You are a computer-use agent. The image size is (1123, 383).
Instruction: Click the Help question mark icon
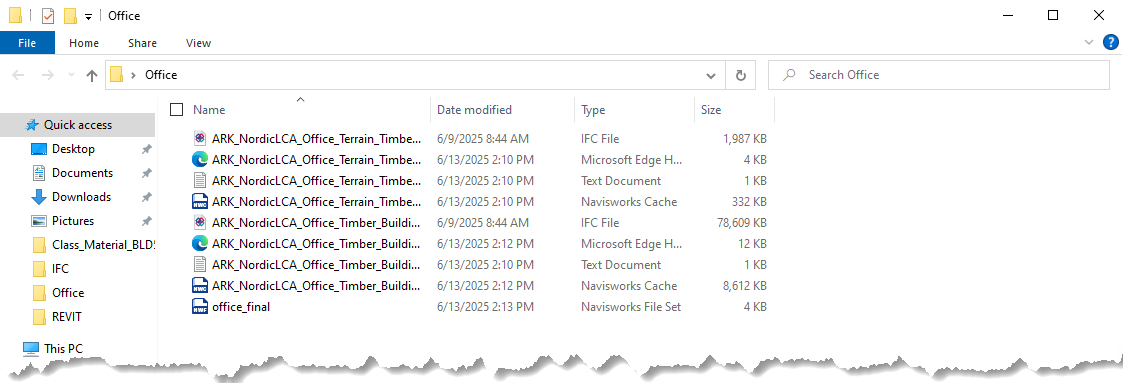1109,43
